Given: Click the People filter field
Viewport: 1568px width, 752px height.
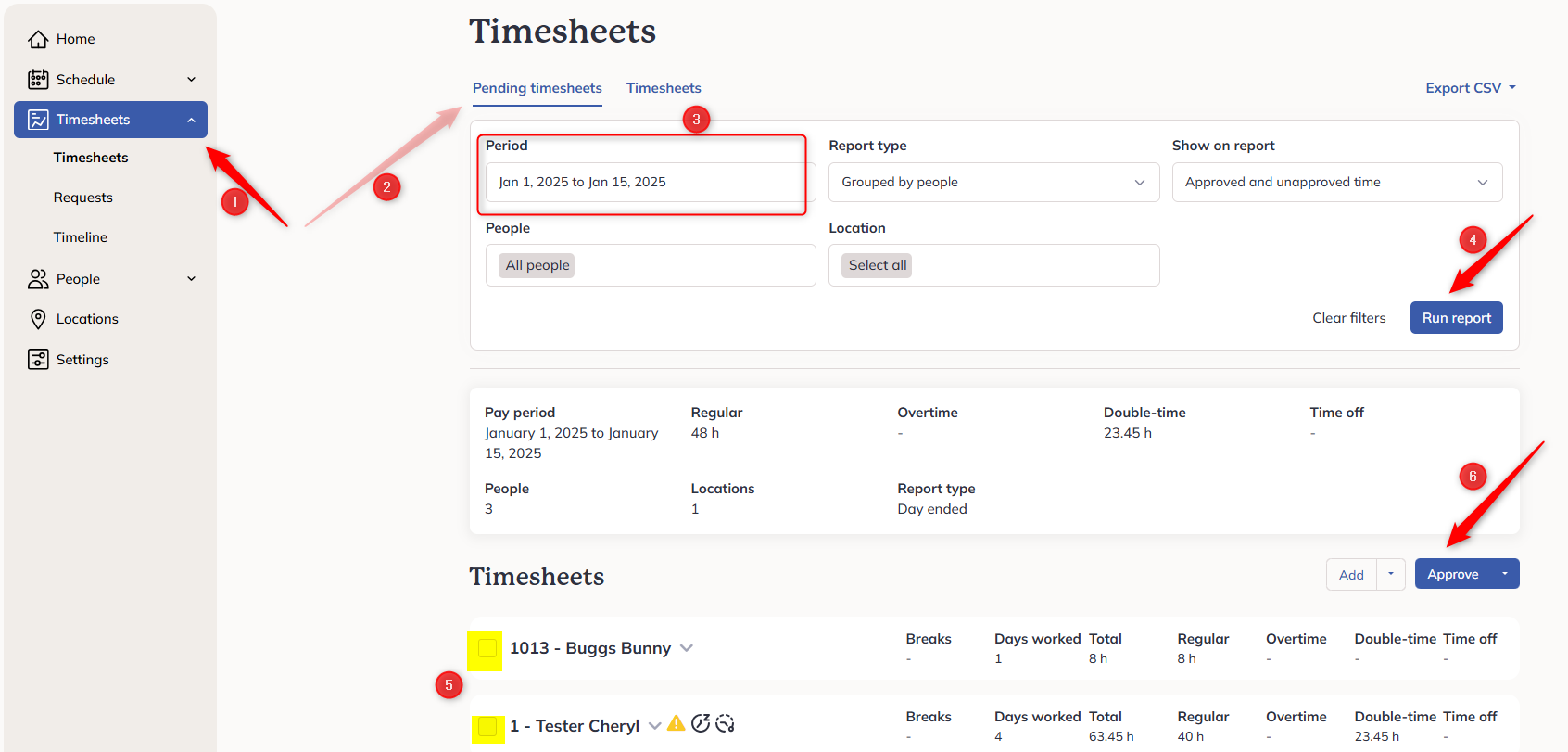Looking at the screenshot, I should (x=651, y=265).
